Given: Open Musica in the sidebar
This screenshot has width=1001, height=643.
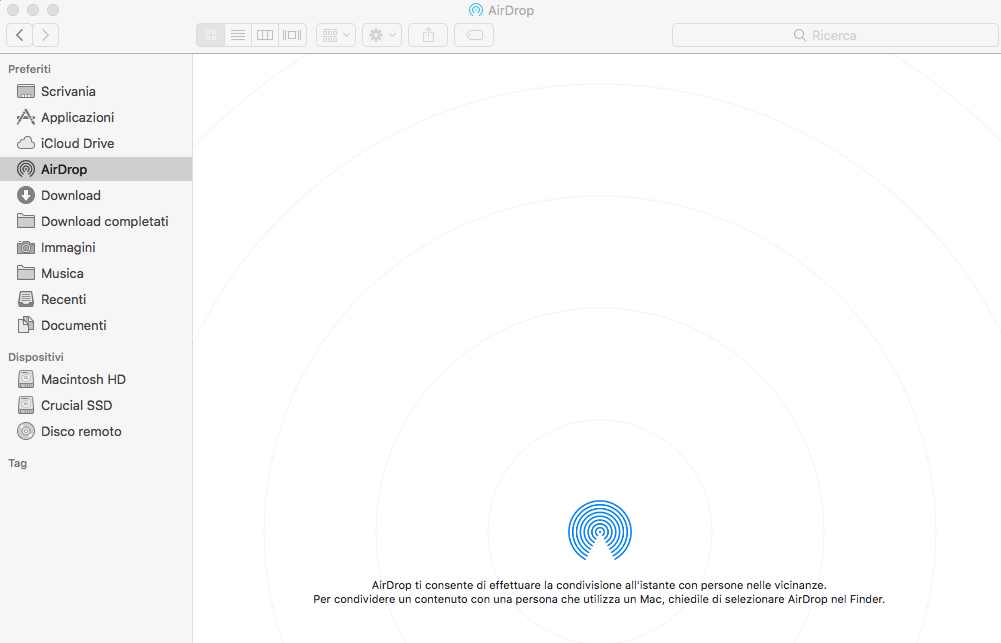Looking at the screenshot, I should [x=62, y=273].
